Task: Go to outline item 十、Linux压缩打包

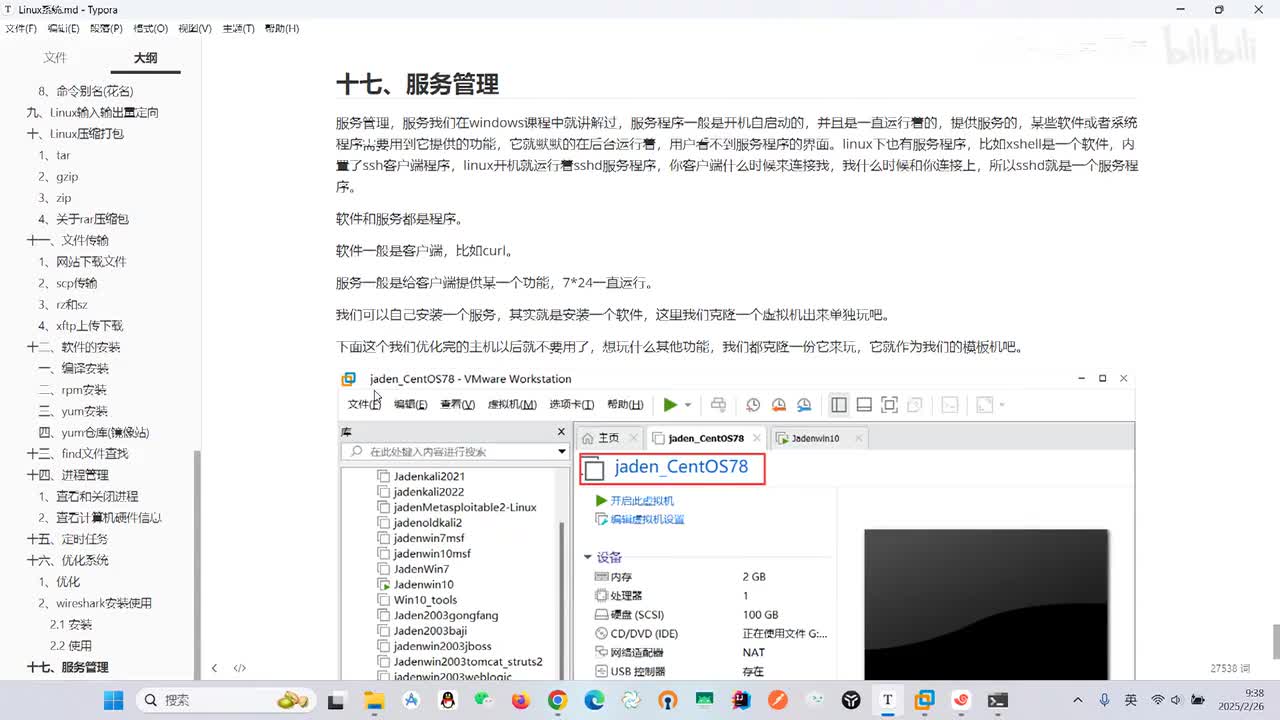Action: click(75, 133)
